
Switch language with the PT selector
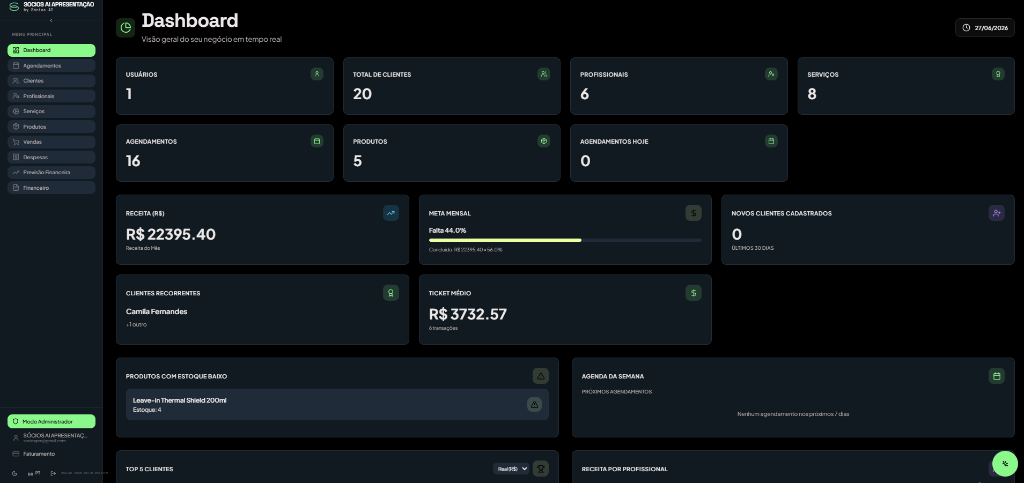[x=34, y=473]
